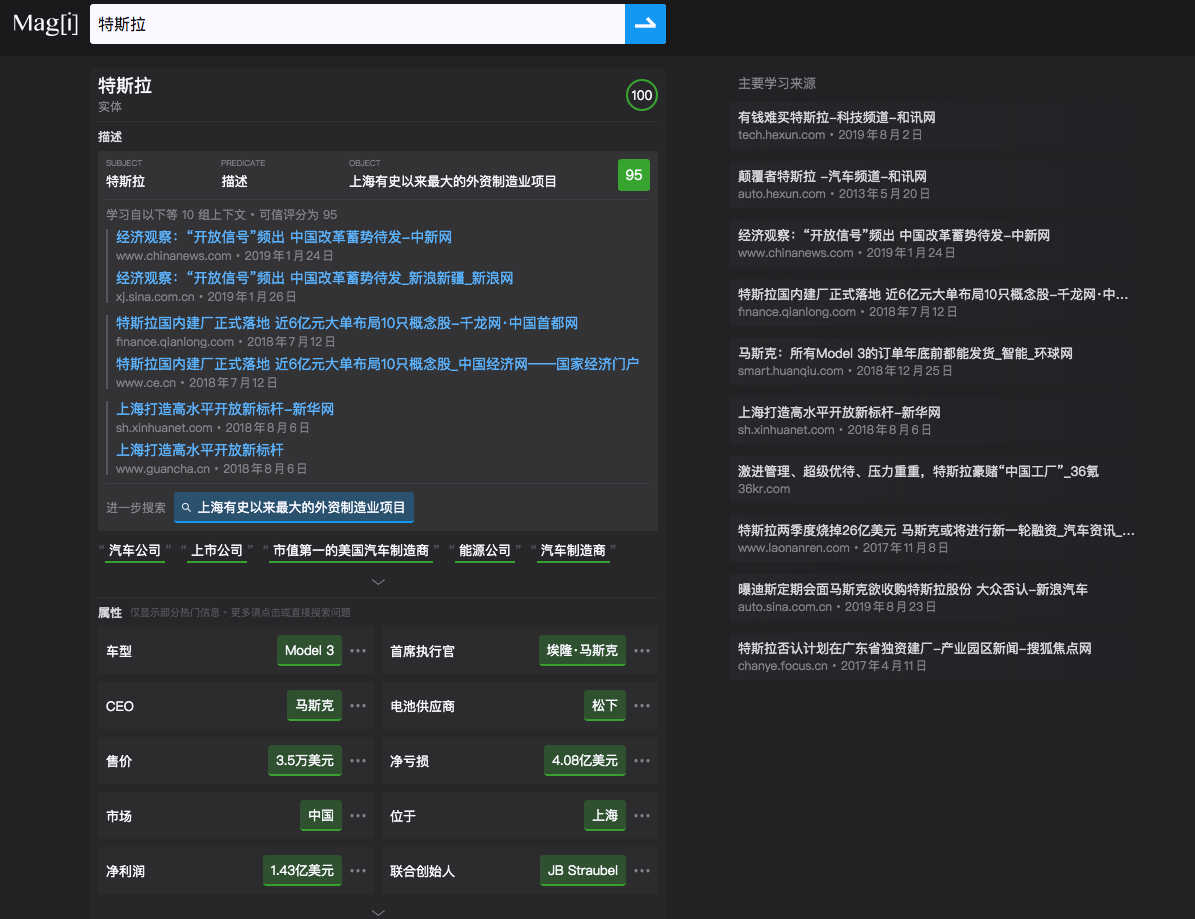Screen dimensions: 1195x919
Task: Select the 汽车制造商 tag
Action: pyautogui.click(x=573, y=550)
